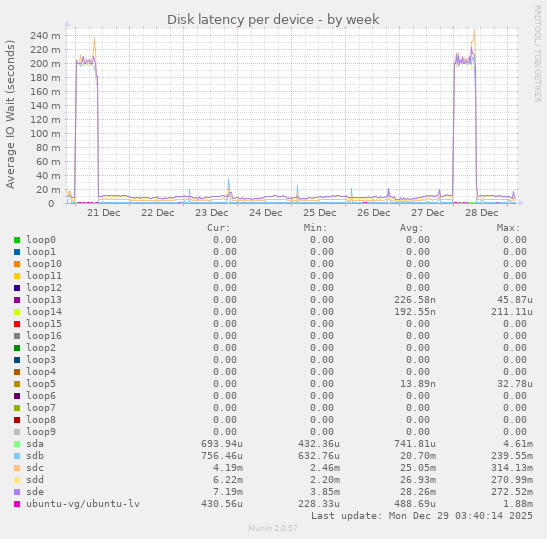The image size is (547, 539).
Task: Click sda max value '4.61m'
Action: pos(518,444)
